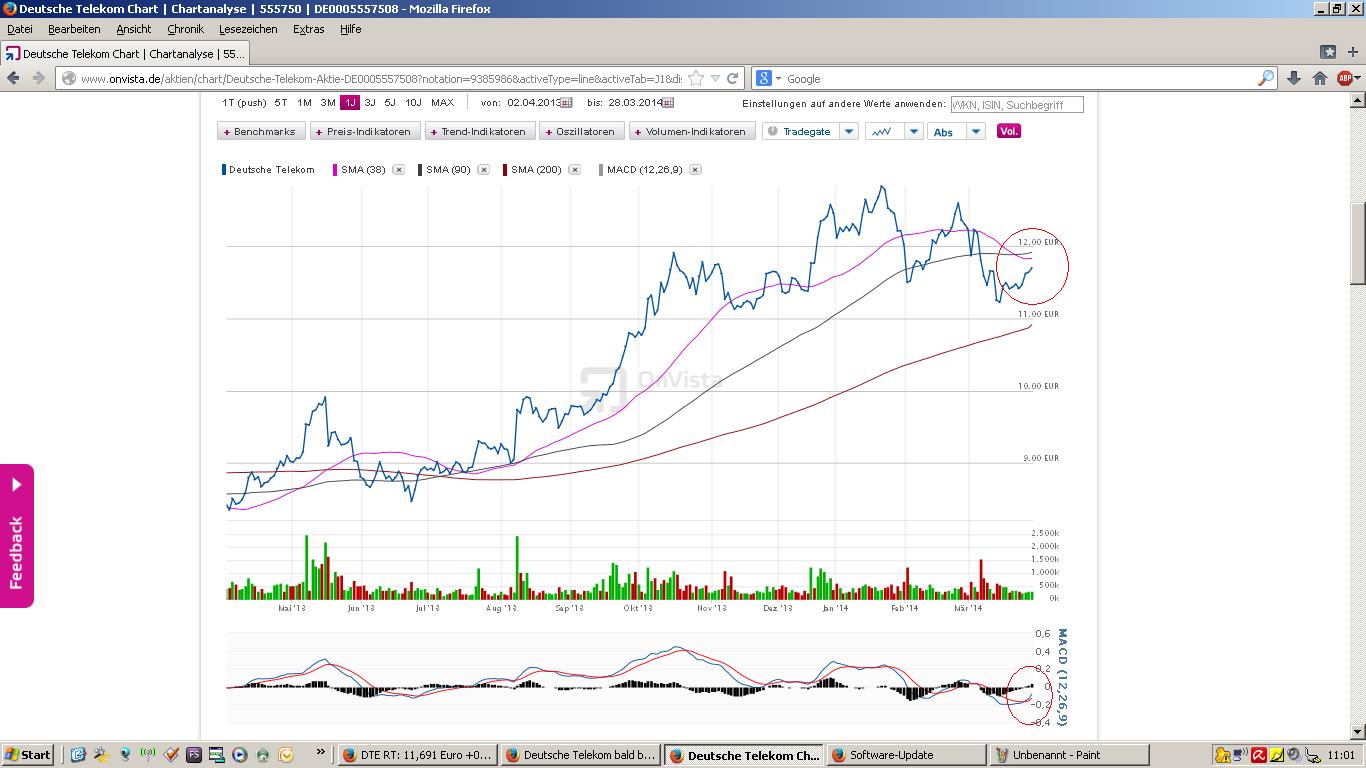Open the wireless signal quick launch icon
1366x768 pixels.
click(148, 755)
